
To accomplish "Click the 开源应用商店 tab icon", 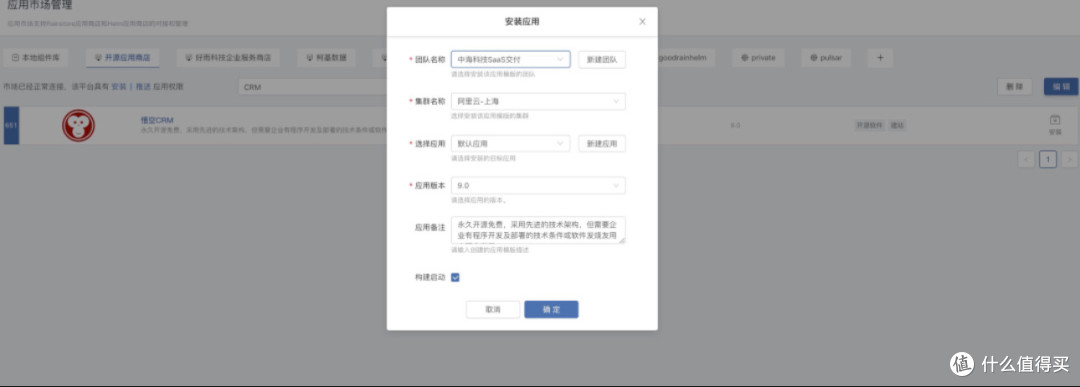I will (x=98, y=58).
